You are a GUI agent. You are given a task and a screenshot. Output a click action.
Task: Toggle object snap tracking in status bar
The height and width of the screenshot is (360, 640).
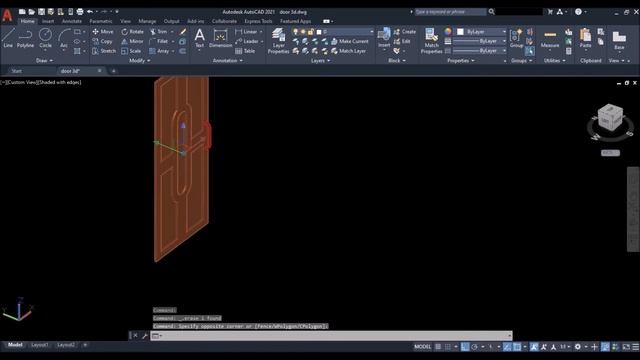[x=507, y=347]
